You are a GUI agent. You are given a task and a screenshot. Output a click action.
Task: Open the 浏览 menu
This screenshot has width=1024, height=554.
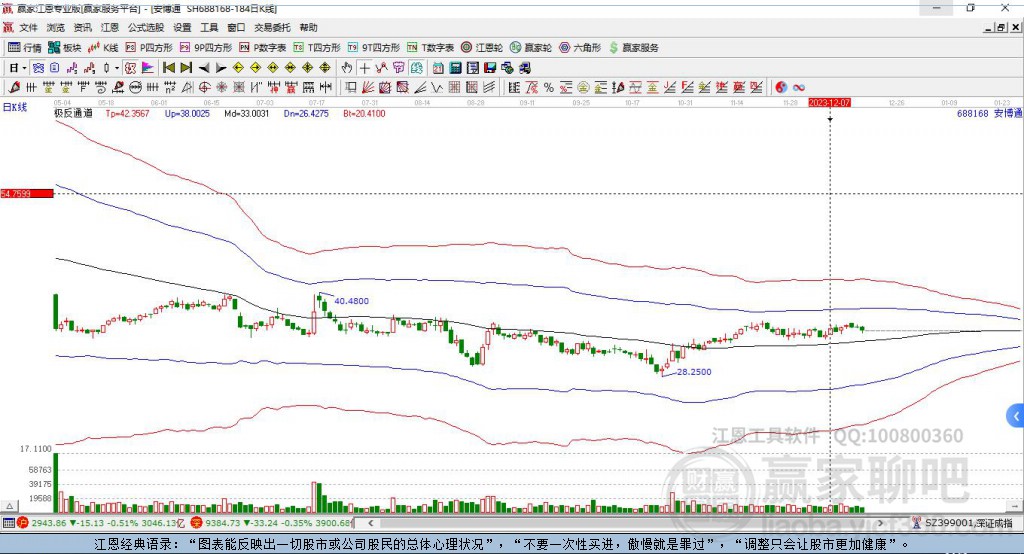click(56, 27)
